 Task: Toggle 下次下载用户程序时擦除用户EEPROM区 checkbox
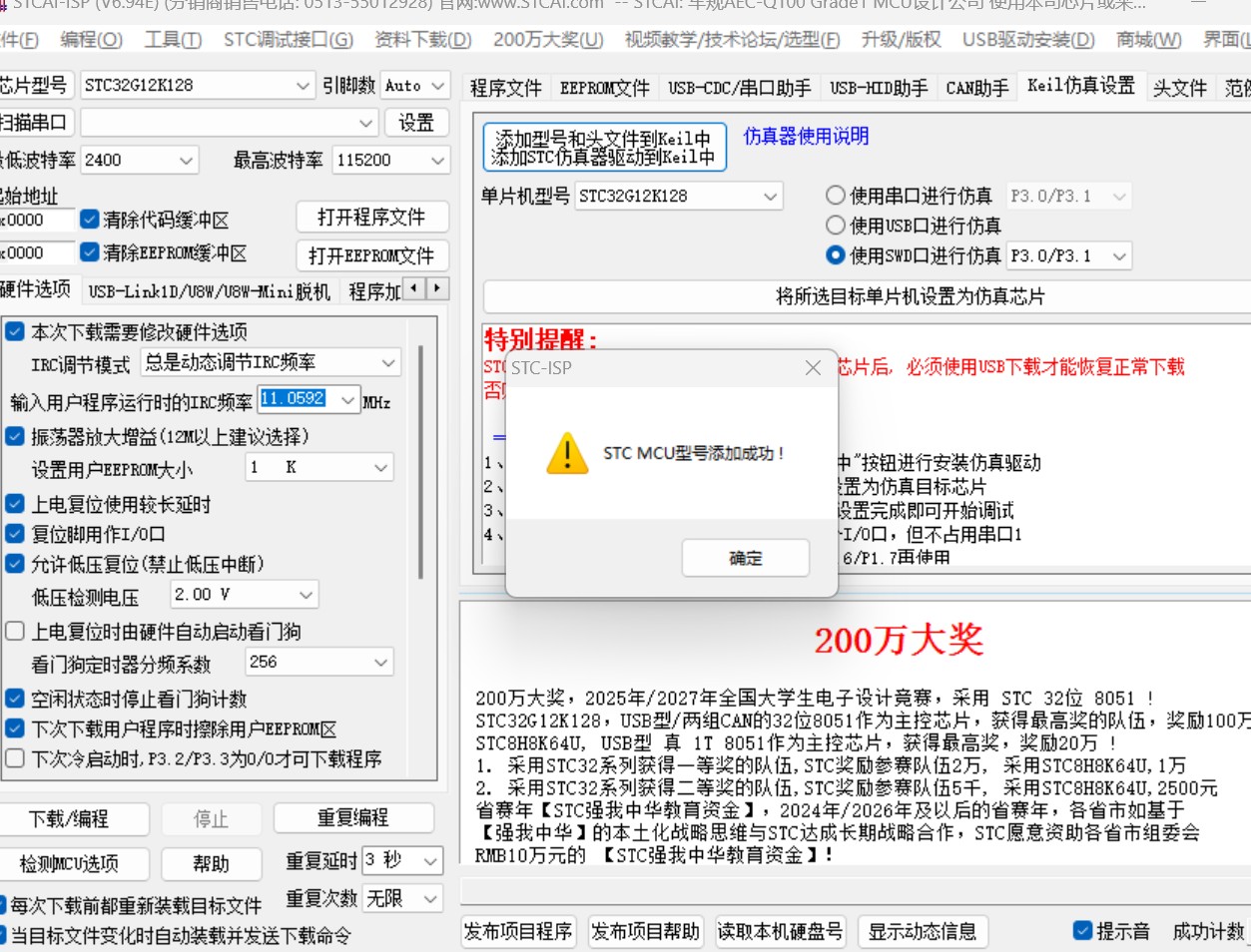tap(15, 728)
